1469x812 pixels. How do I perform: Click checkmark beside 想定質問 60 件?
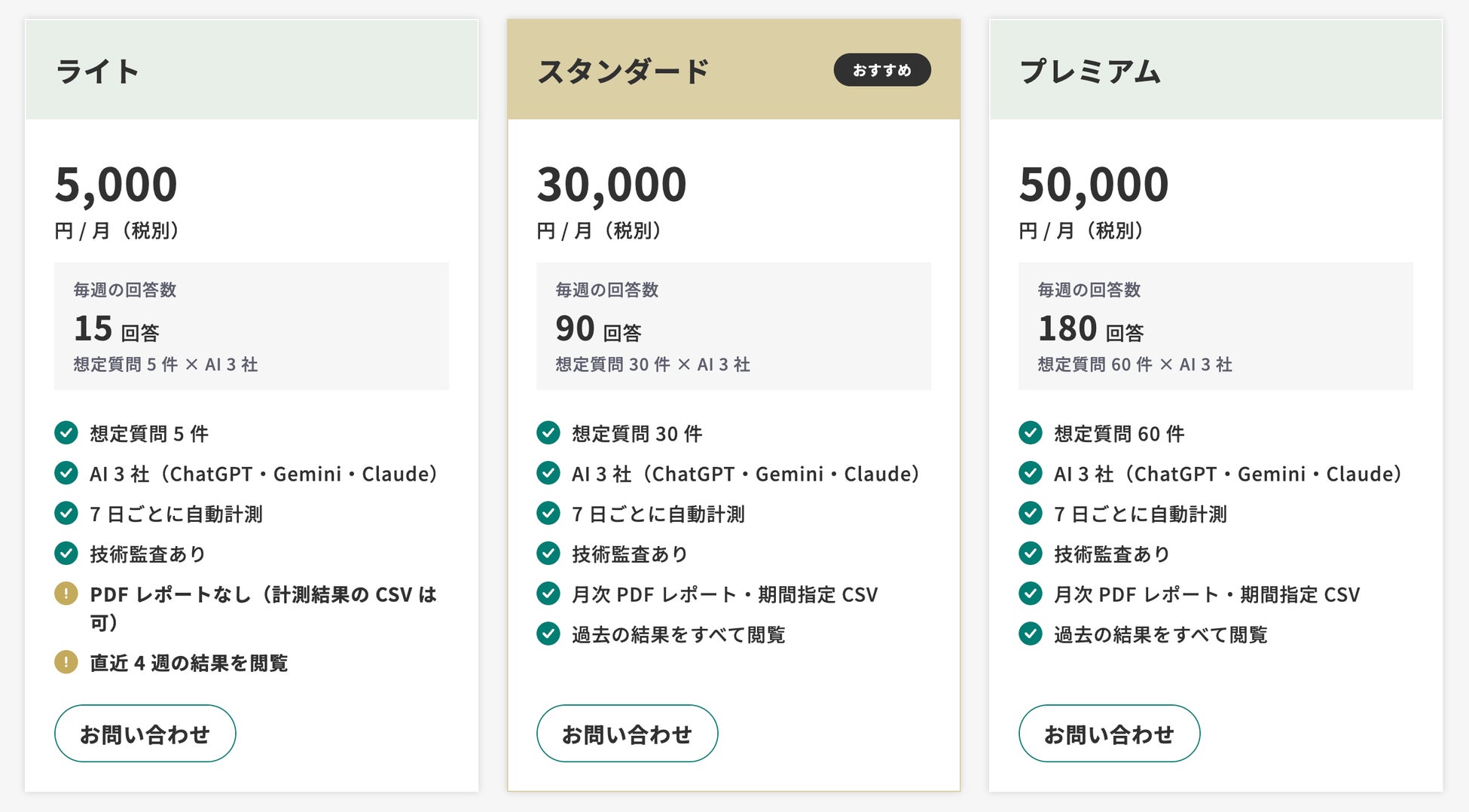tap(1031, 433)
